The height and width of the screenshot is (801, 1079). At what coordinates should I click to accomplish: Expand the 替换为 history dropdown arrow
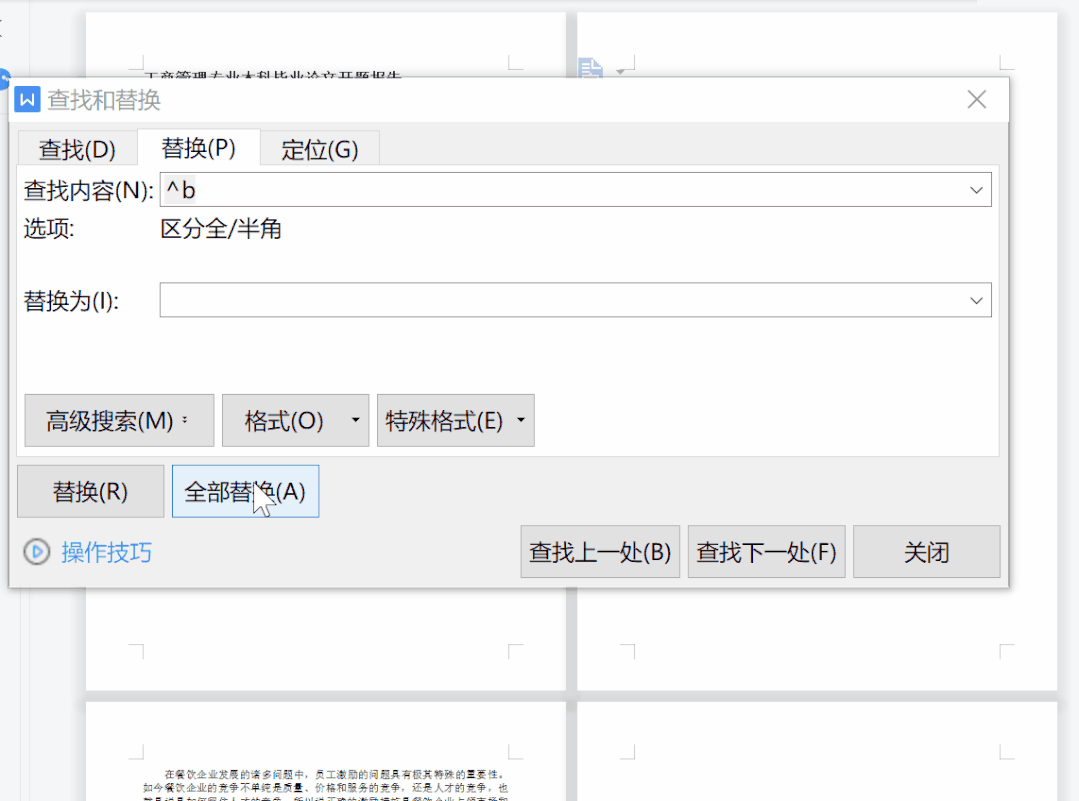(976, 300)
